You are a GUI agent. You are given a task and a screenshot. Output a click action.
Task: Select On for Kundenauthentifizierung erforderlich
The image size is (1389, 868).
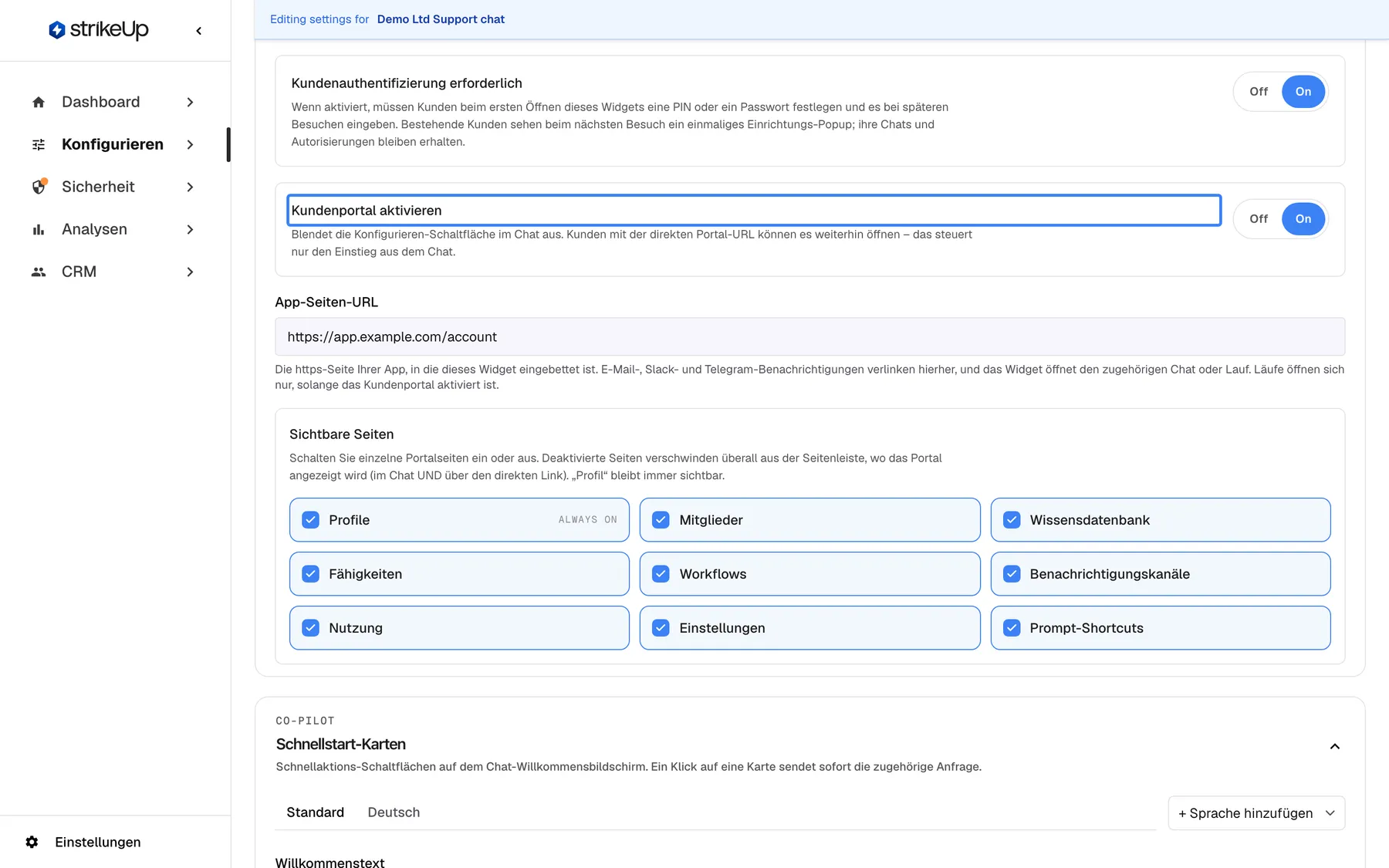(x=1303, y=91)
